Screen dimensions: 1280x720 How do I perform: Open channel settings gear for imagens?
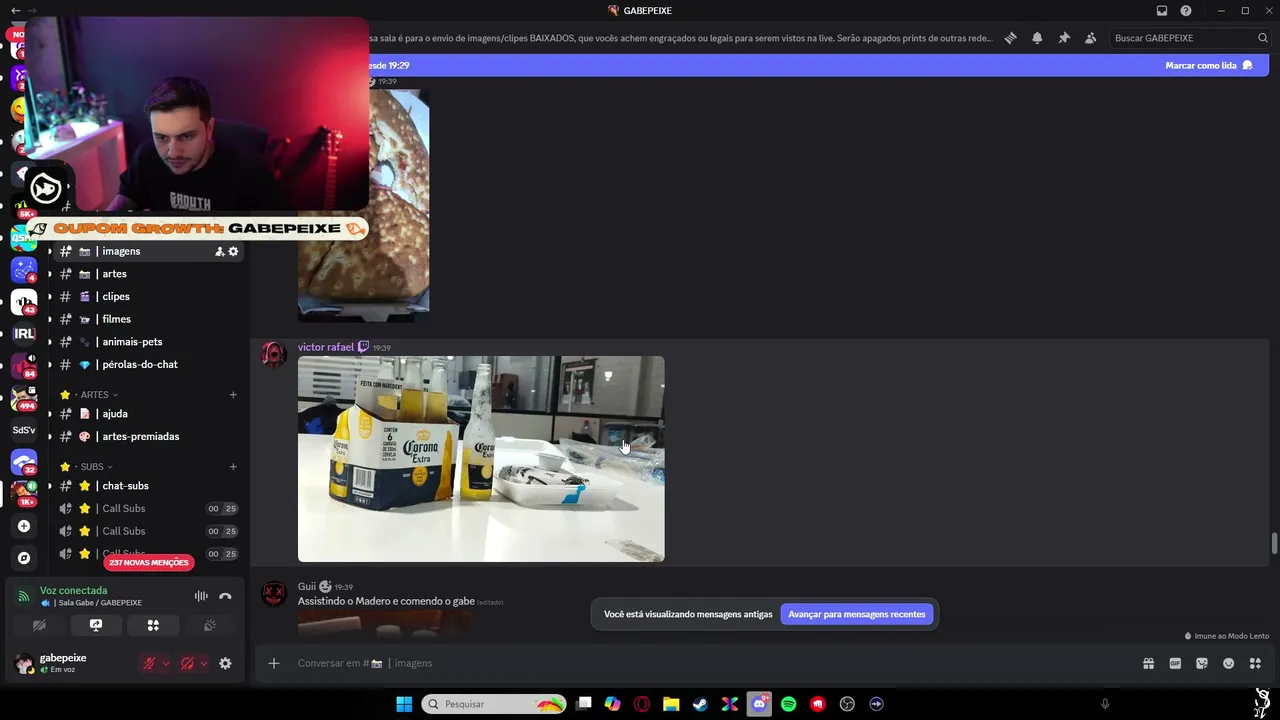tap(233, 251)
